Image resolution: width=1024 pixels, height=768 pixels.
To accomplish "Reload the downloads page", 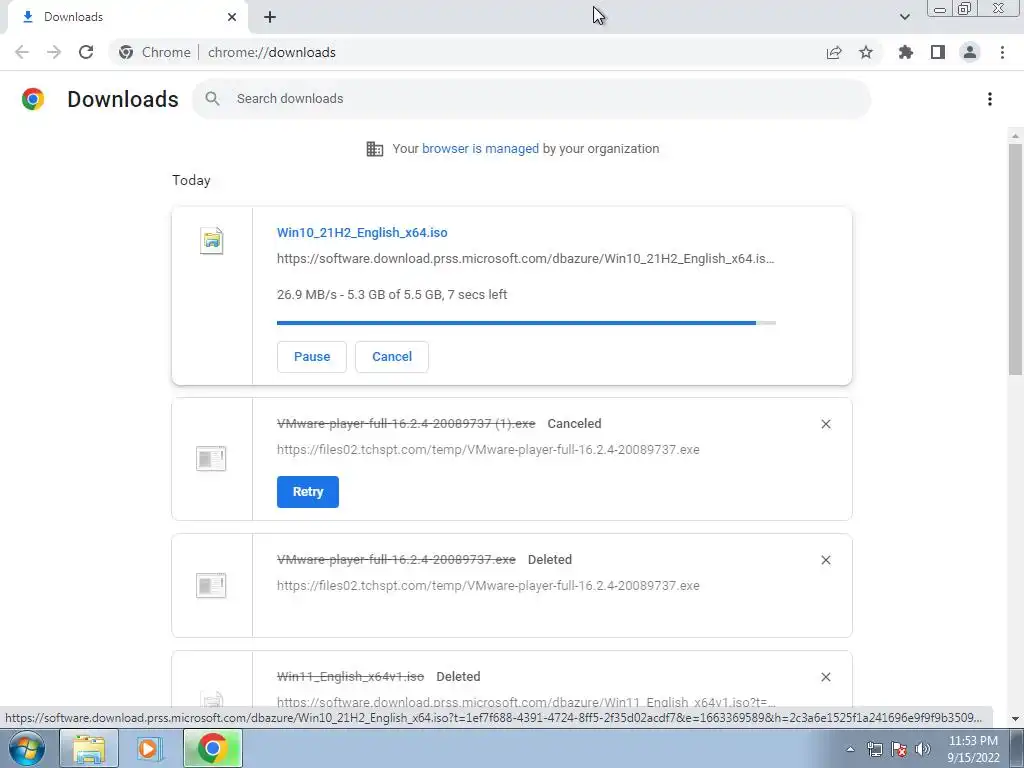I will (x=86, y=52).
